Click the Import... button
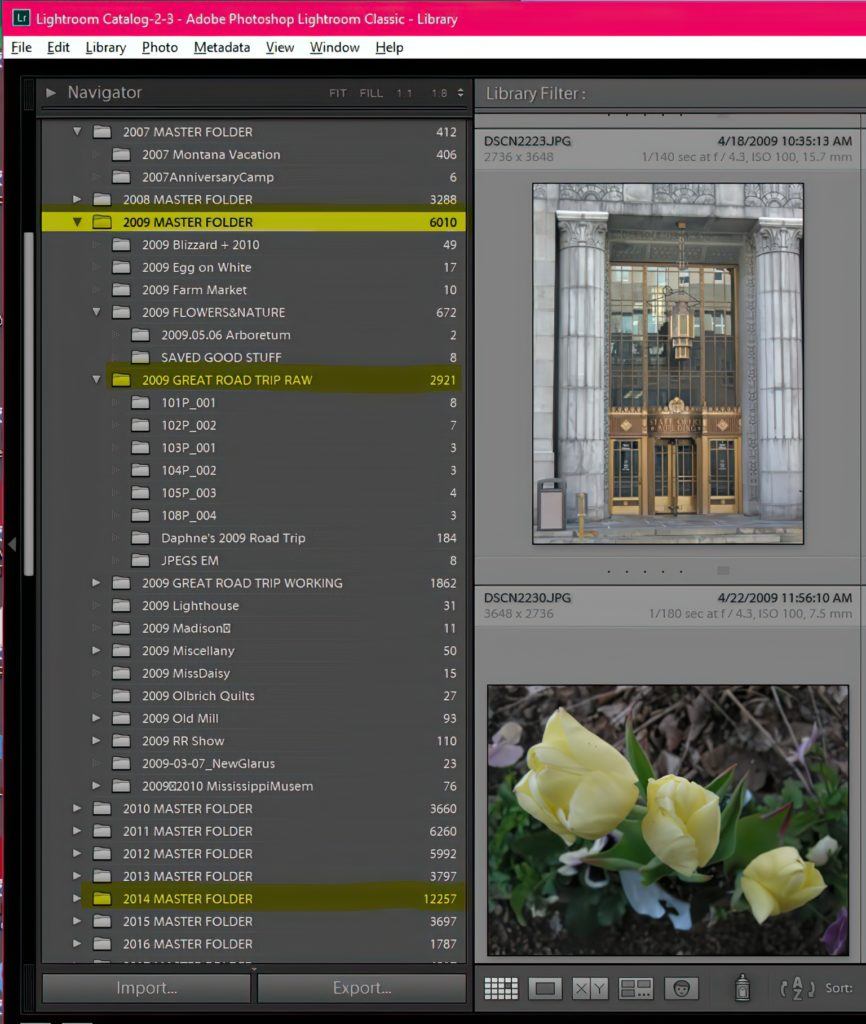The width and height of the screenshot is (866, 1024). 146,988
